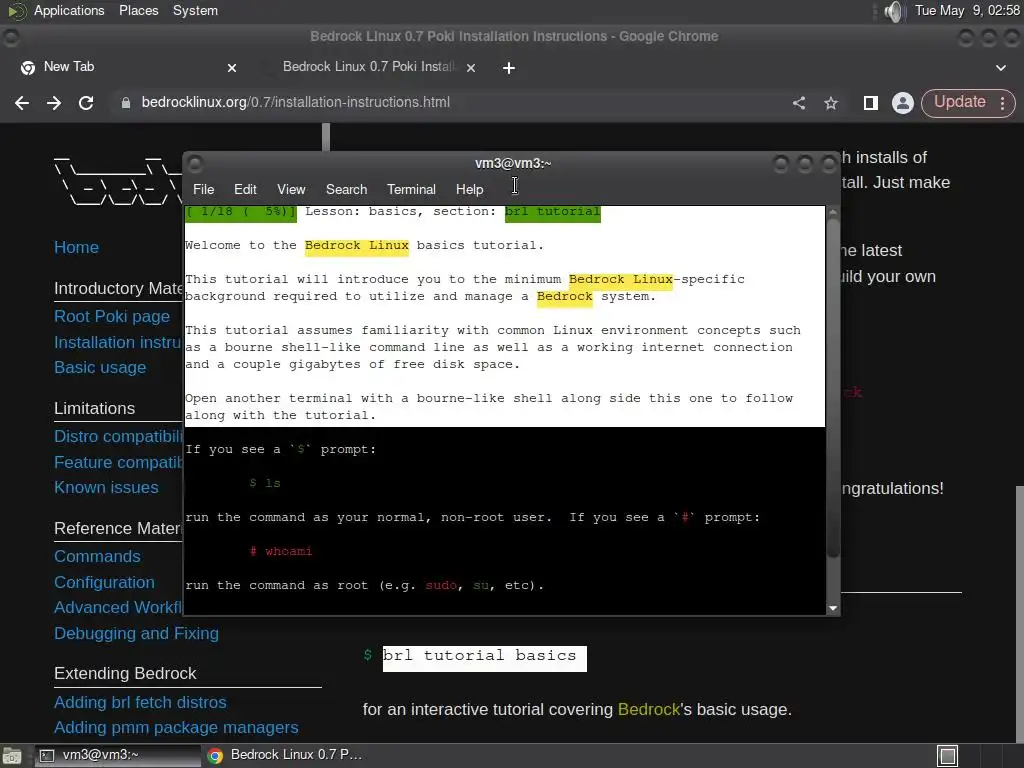Go forward using Chrome's forward arrow
Screen dimensions: 1024x768
coord(54,103)
